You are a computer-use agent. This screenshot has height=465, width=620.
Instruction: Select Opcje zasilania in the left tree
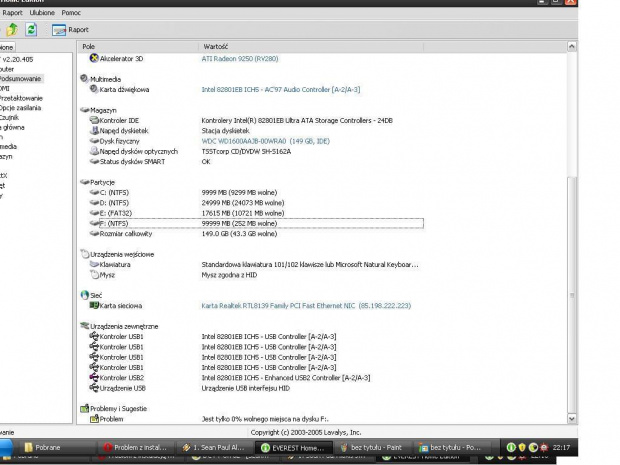[x=20, y=108]
